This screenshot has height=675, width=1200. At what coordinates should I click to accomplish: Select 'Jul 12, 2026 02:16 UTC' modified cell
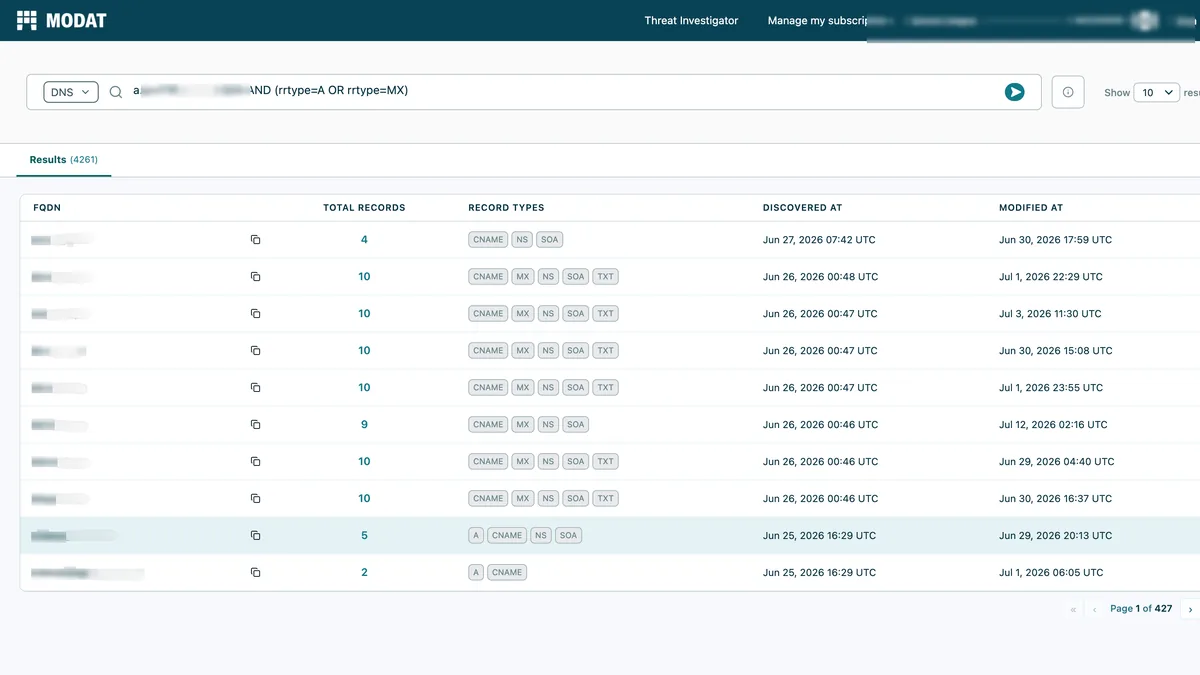[x=1053, y=425]
